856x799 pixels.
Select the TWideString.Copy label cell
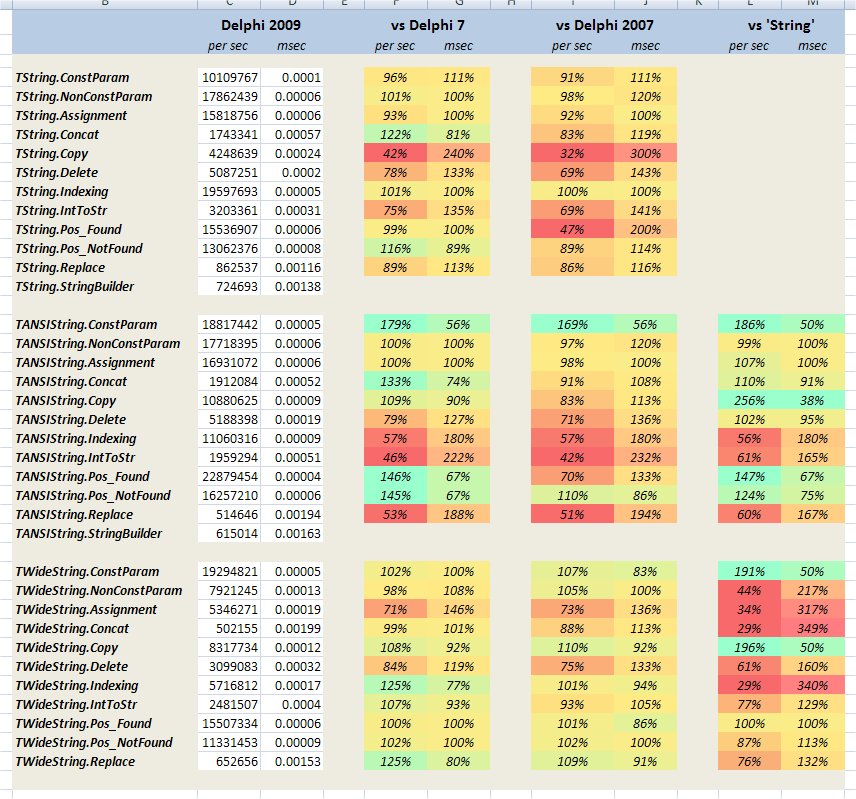tap(67, 647)
